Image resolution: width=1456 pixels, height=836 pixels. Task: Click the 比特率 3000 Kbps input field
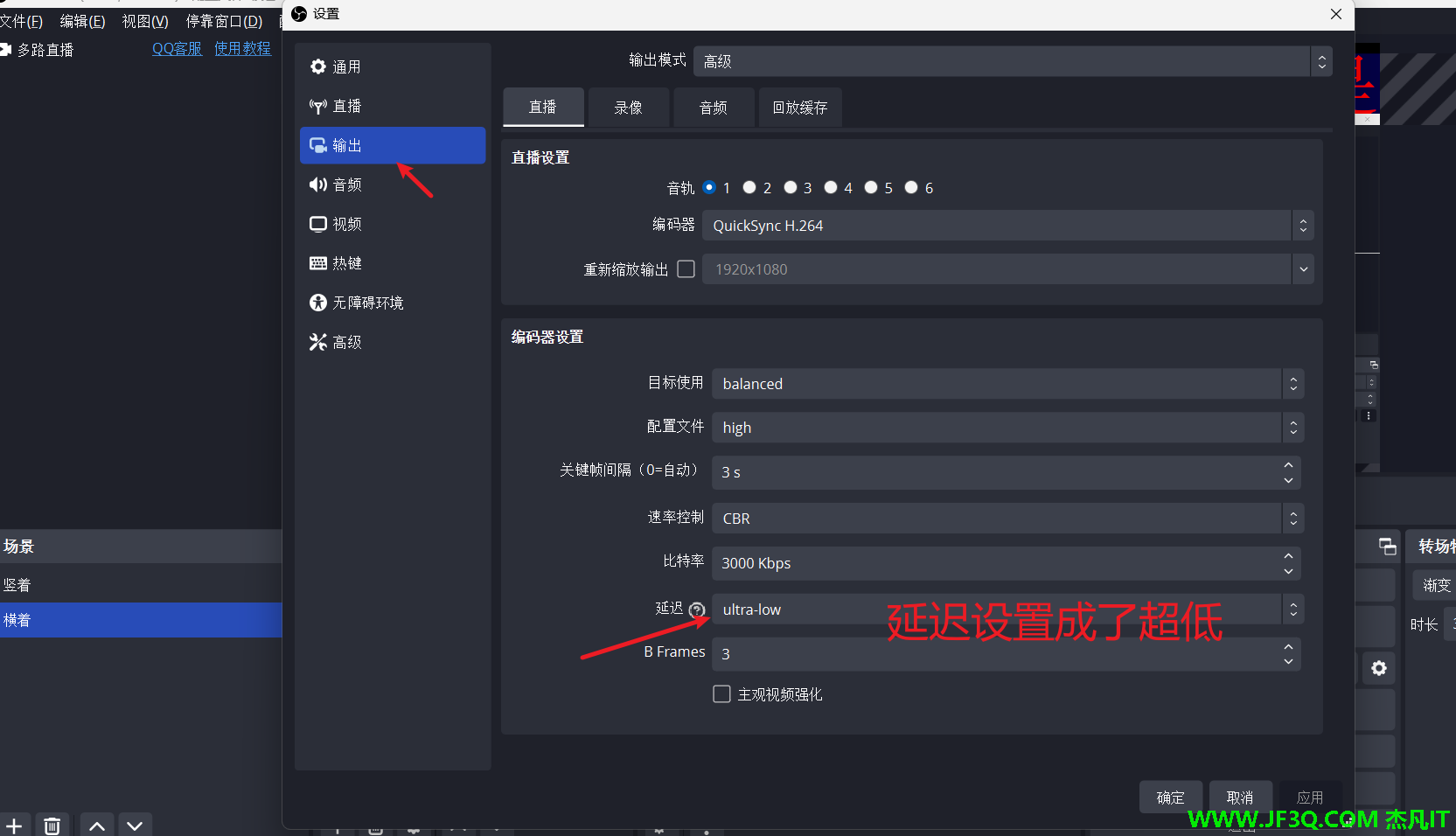click(x=997, y=563)
